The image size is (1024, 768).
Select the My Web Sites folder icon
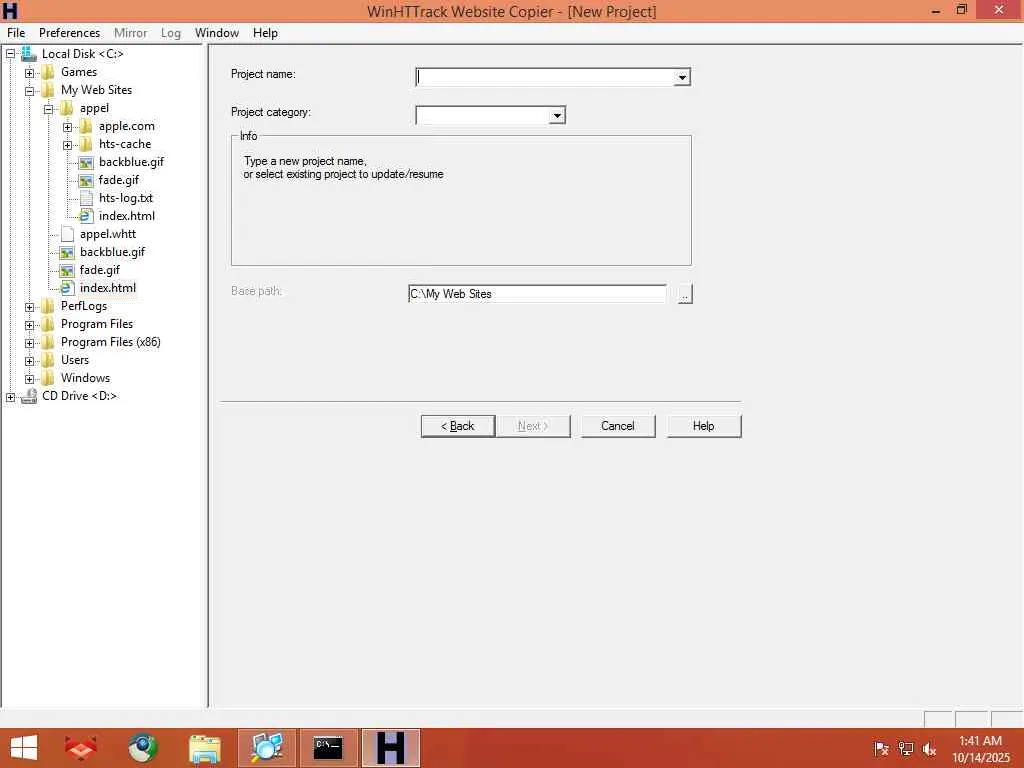click(x=48, y=90)
